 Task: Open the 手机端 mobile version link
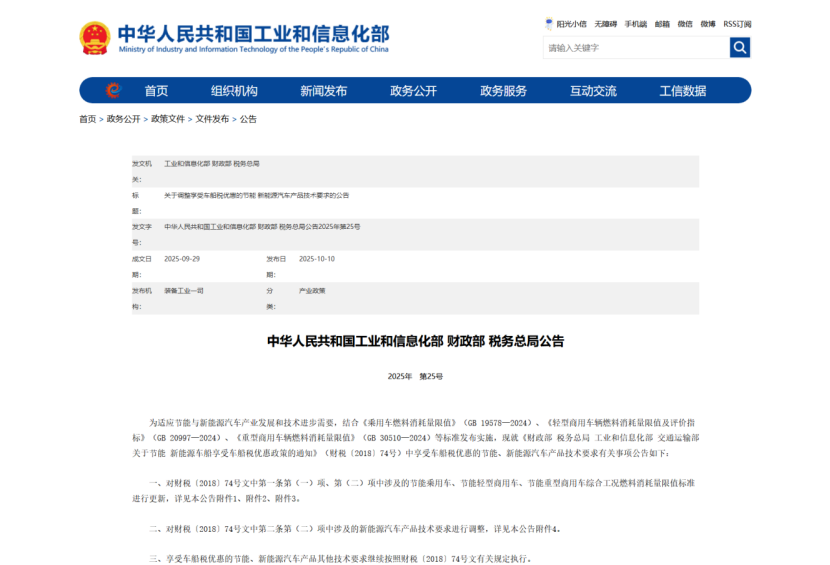635,23
